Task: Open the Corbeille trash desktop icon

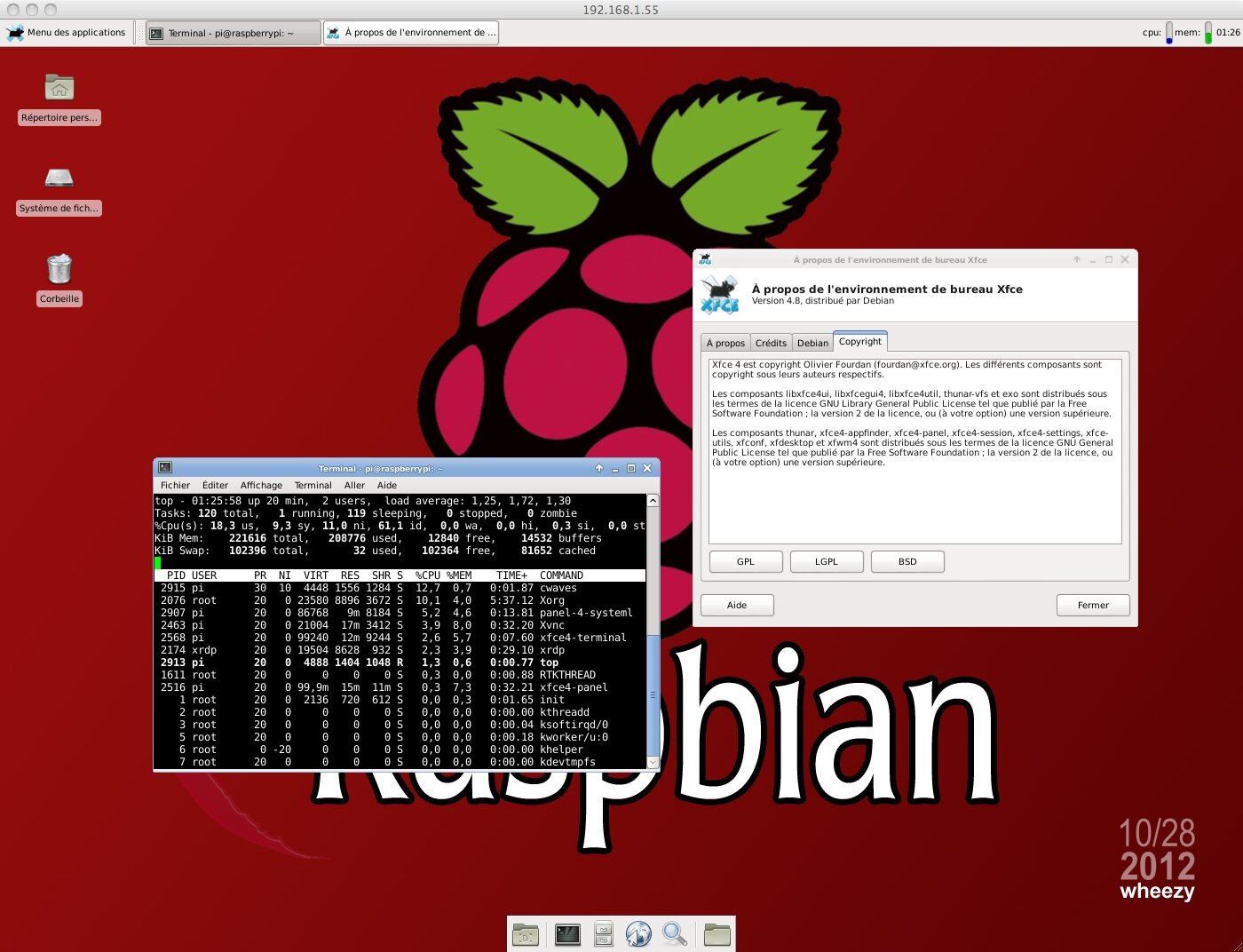Action: tap(59, 269)
